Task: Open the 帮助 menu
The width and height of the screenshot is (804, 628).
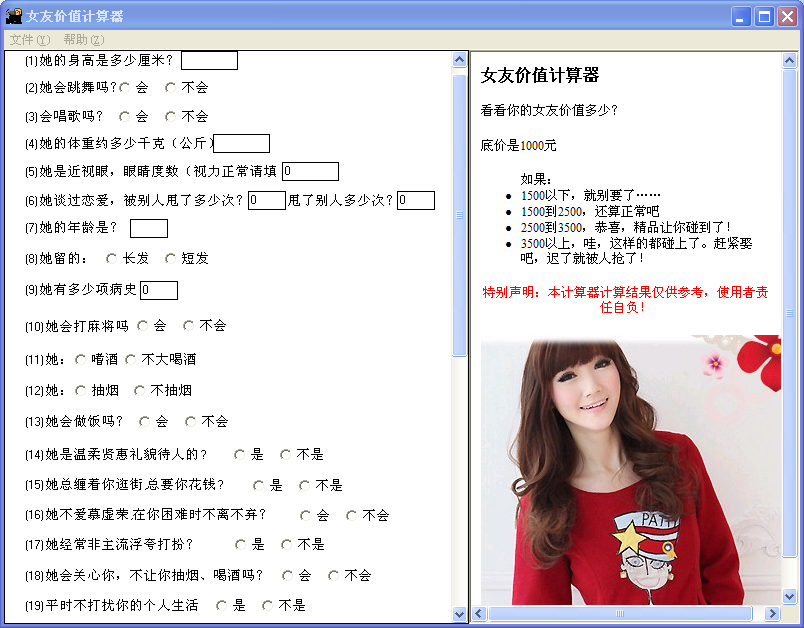Action: tap(84, 39)
